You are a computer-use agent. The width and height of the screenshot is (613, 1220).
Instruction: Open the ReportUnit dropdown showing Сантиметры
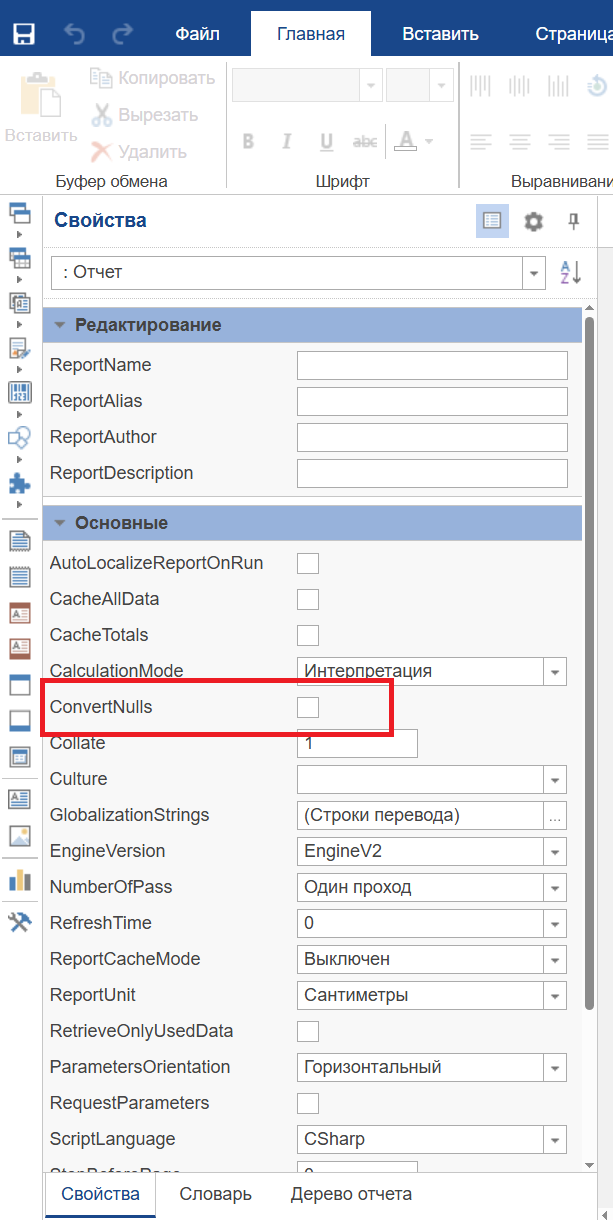point(555,995)
